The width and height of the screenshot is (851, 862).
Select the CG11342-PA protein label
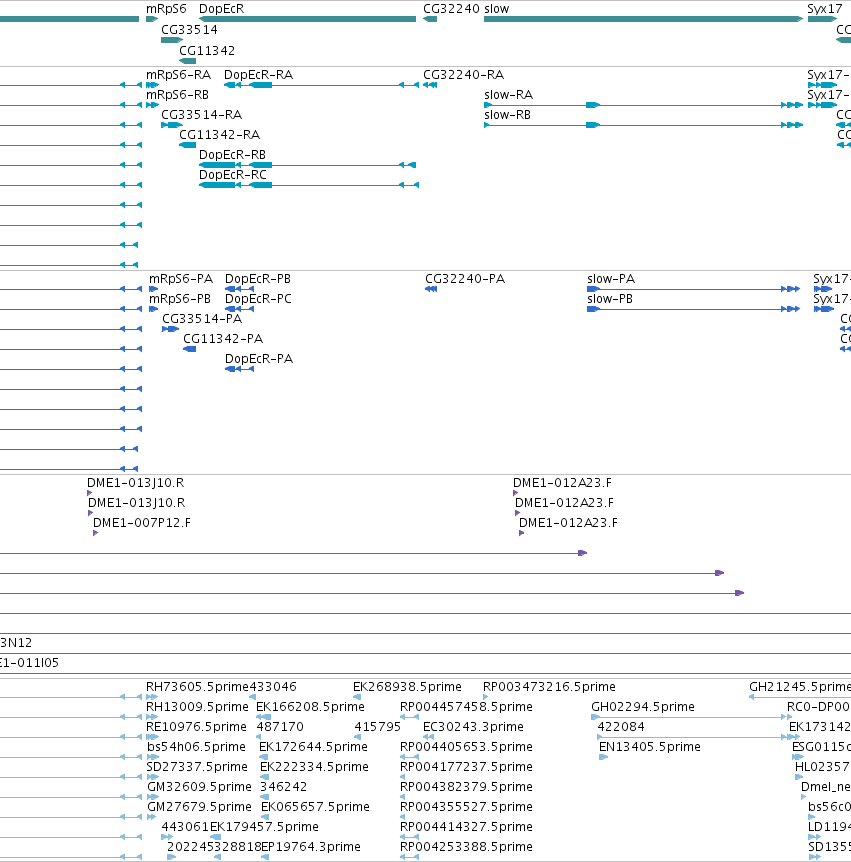(223, 339)
